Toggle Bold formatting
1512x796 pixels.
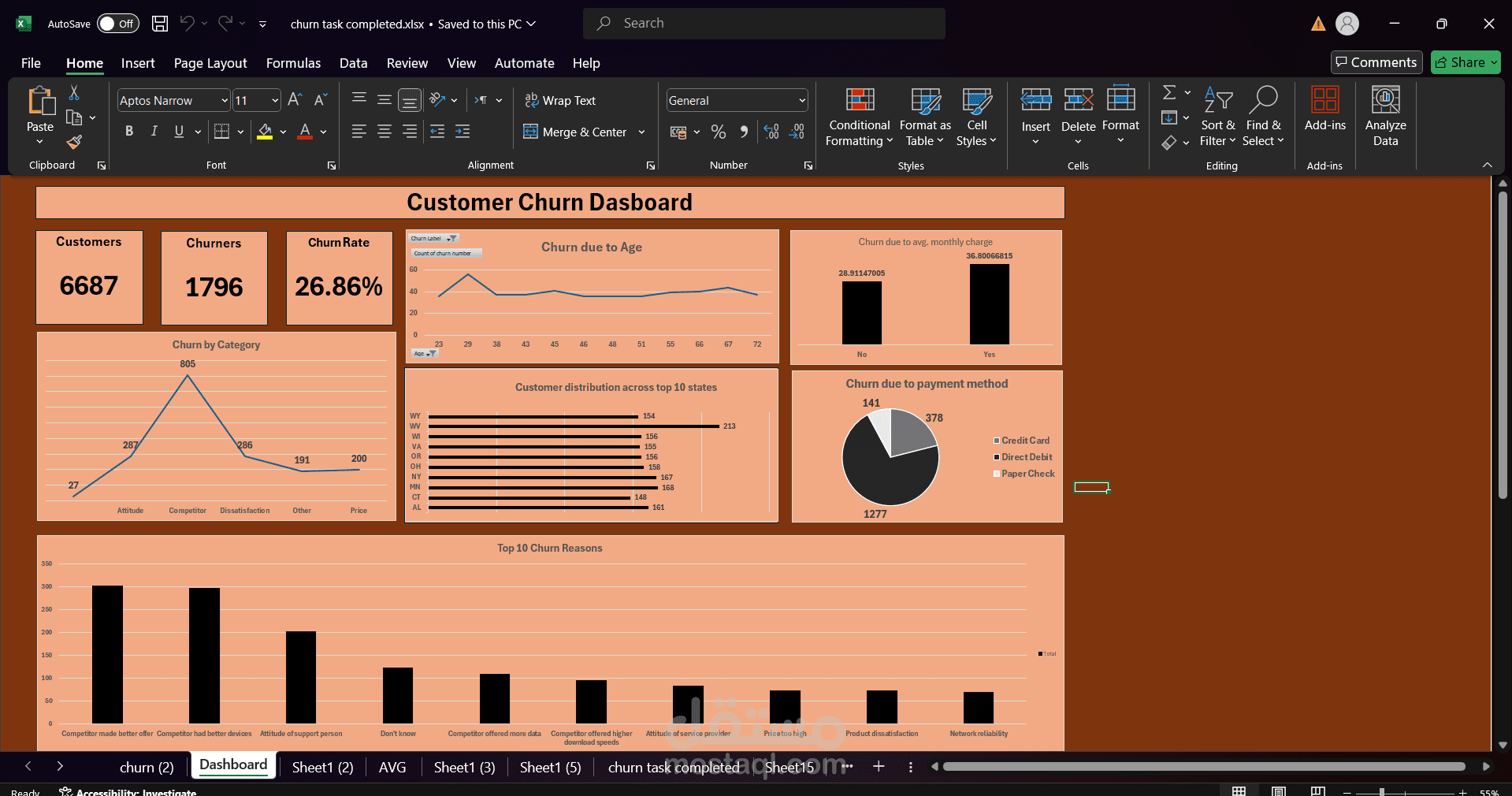click(129, 132)
